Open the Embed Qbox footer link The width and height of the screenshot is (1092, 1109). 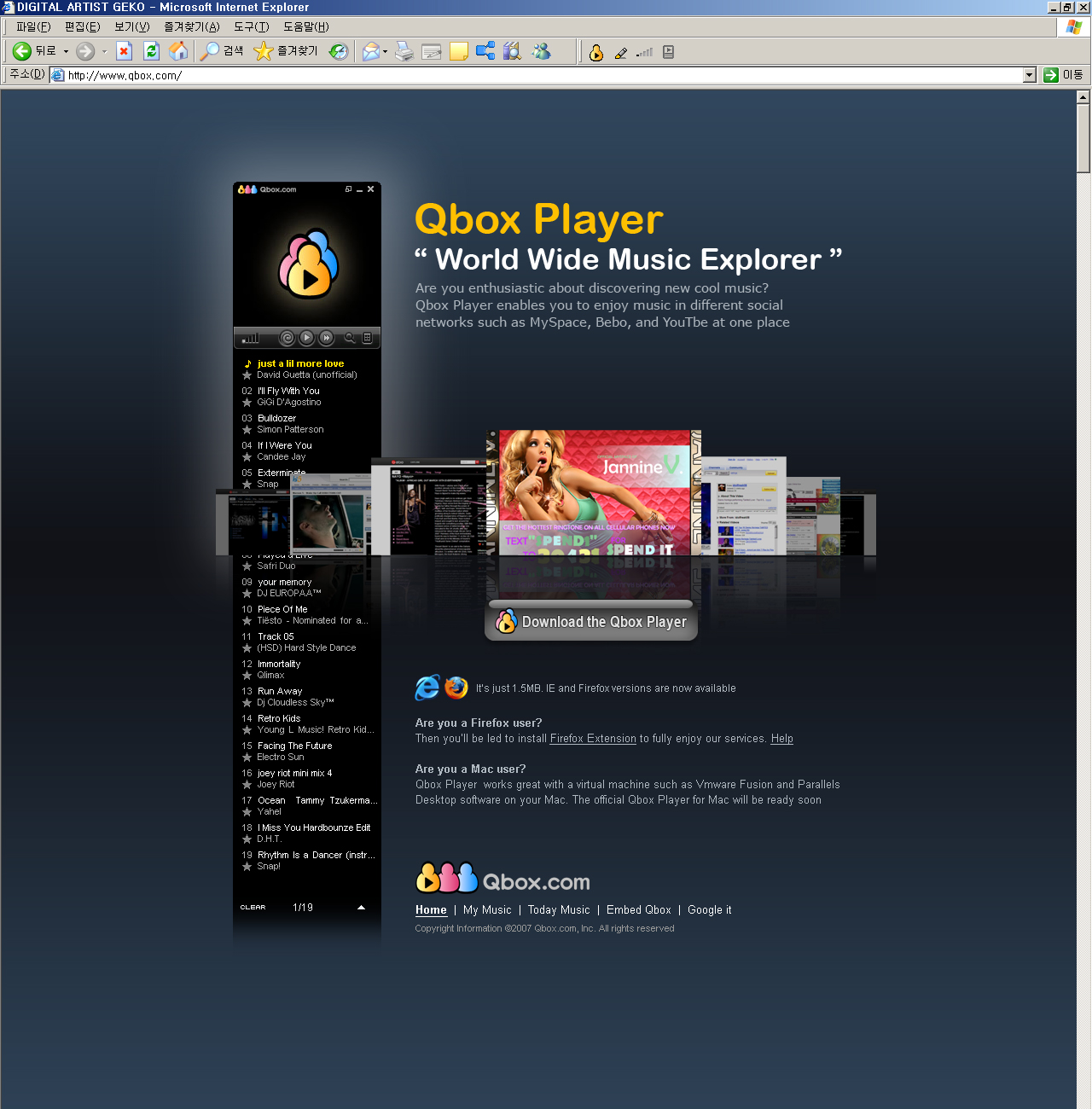[x=639, y=910]
